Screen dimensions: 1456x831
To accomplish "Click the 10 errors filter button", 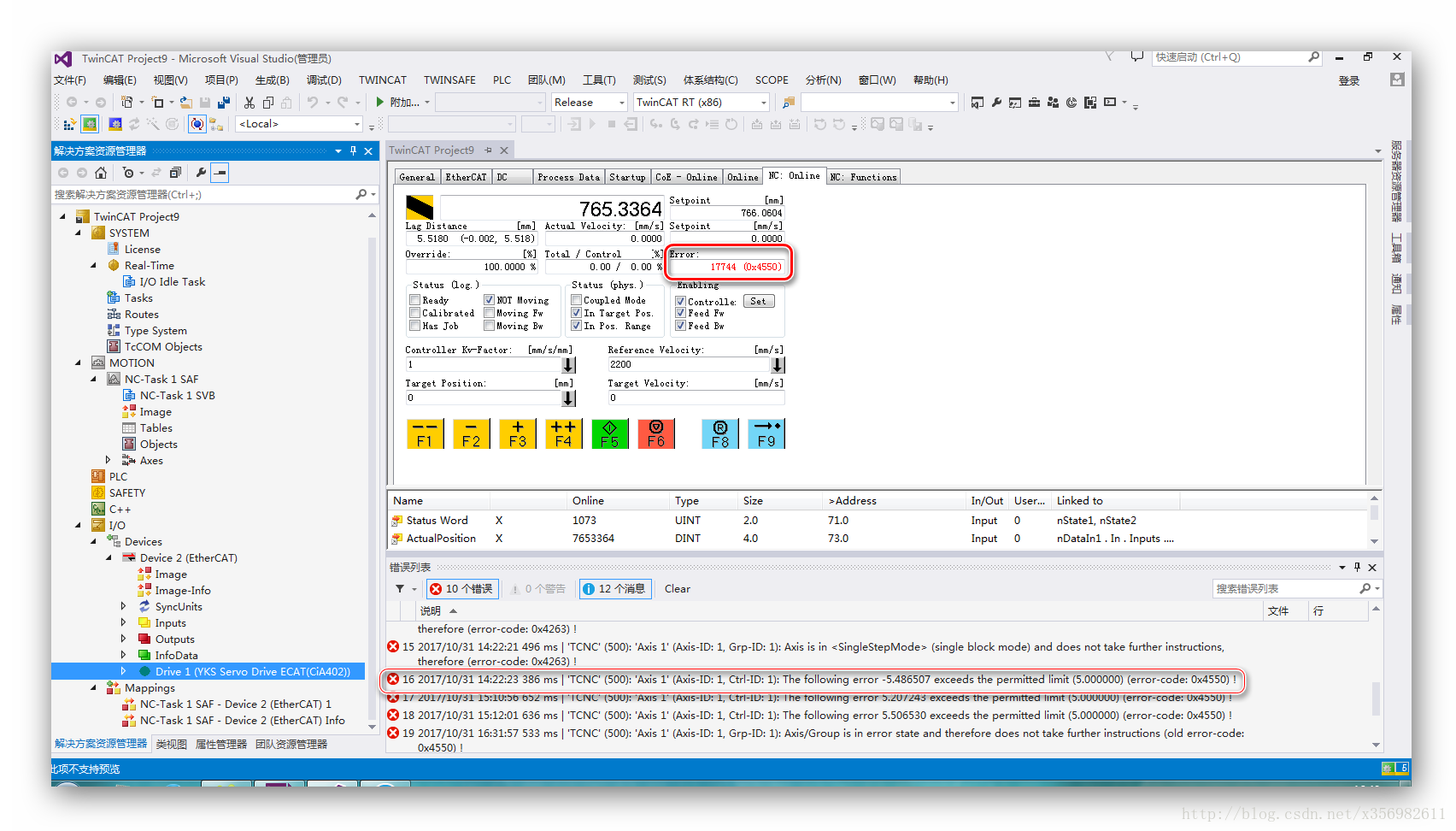I will point(462,589).
